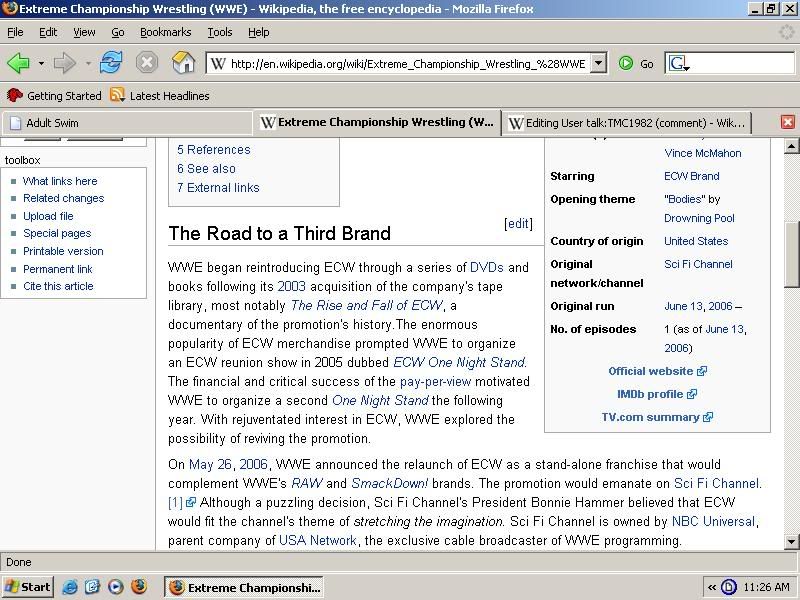Open the Edit menu
This screenshot has width=800, height=600.
[48, 32]
